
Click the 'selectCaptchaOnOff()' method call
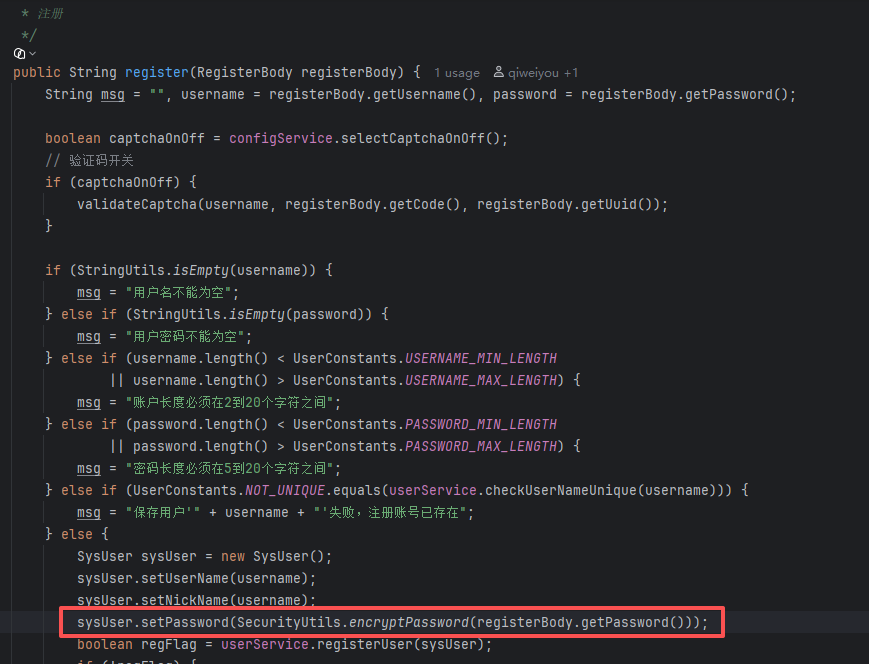(x=421, y=139)
